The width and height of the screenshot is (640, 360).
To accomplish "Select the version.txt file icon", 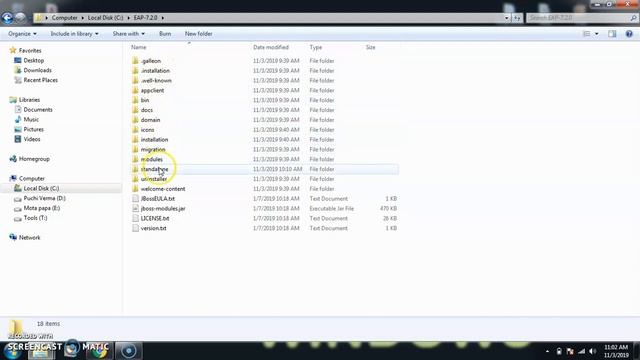I will [135, 228].
